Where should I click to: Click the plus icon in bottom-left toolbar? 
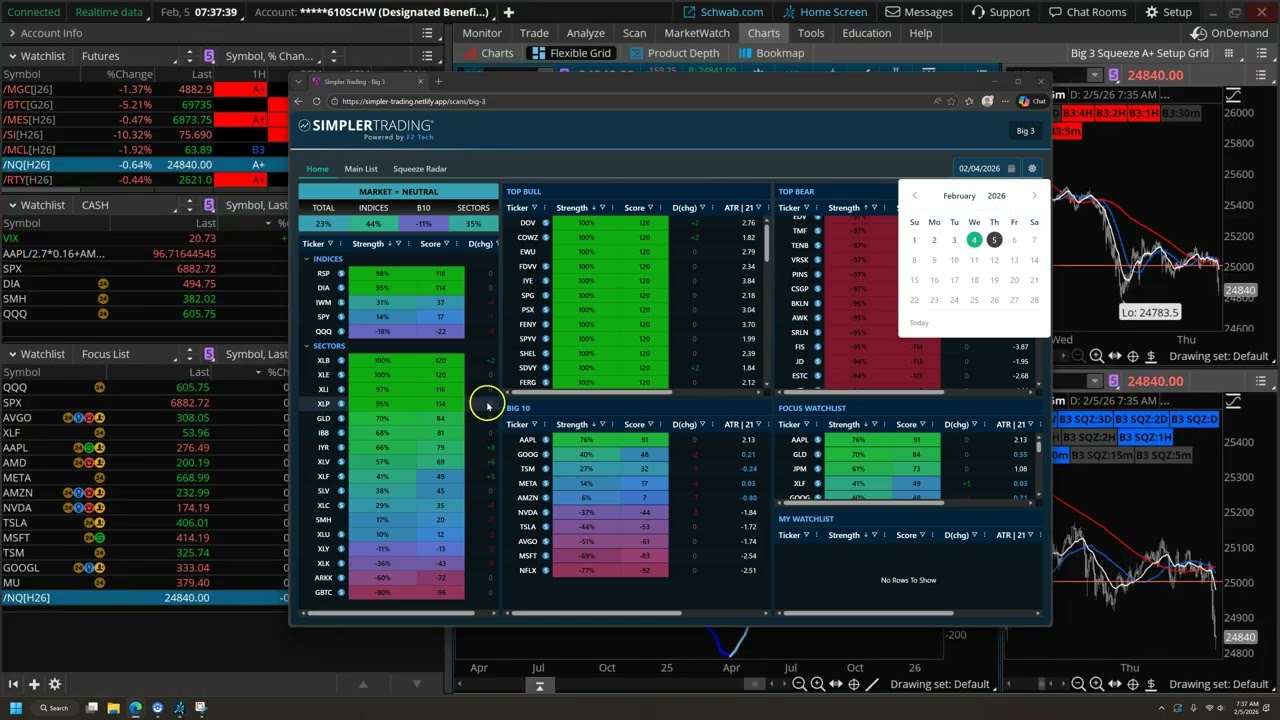[x=33, y=684]
